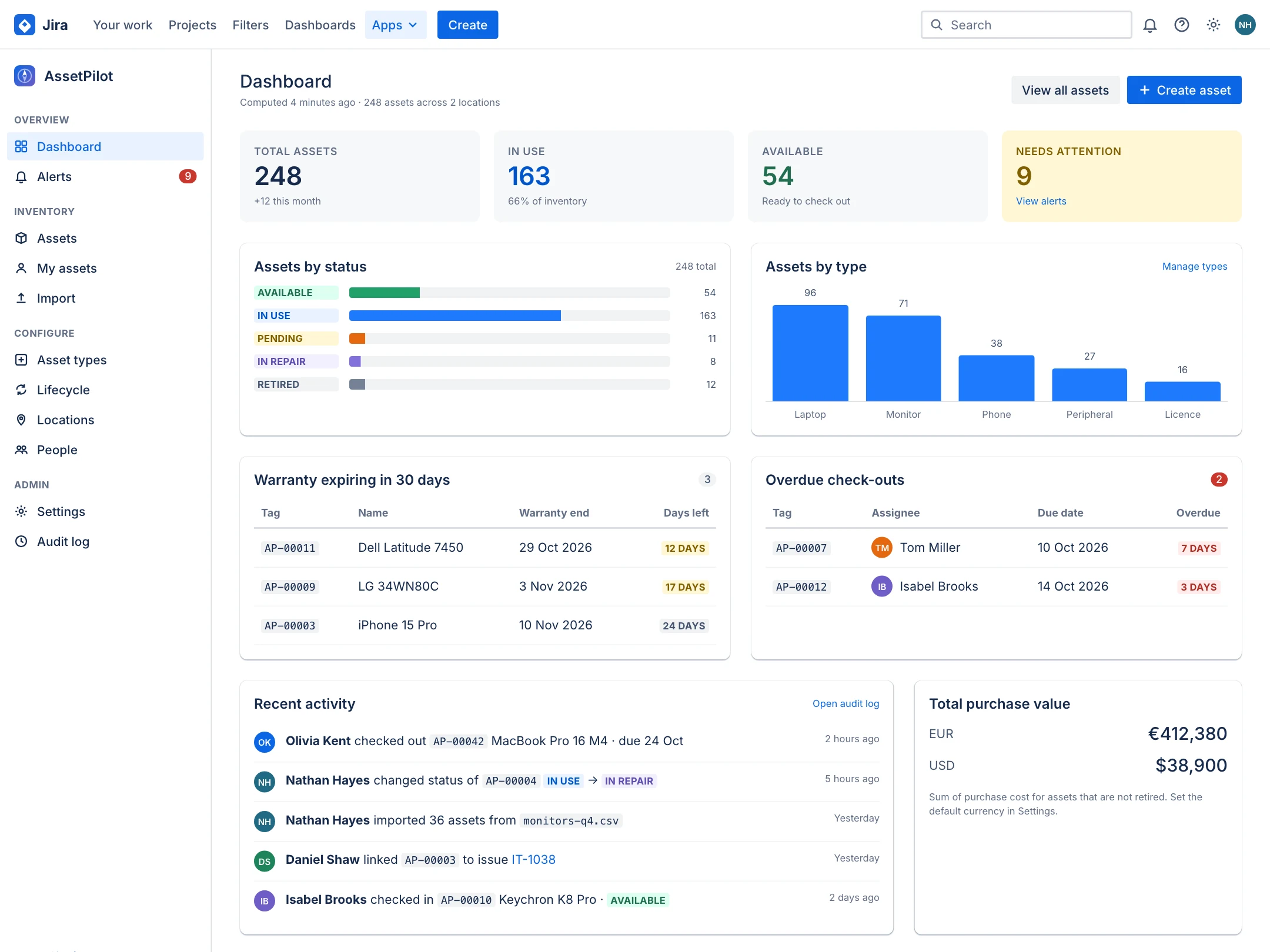Click the Asset types plus-square icon
The image size is (1270, 952).
coord(21,360)
